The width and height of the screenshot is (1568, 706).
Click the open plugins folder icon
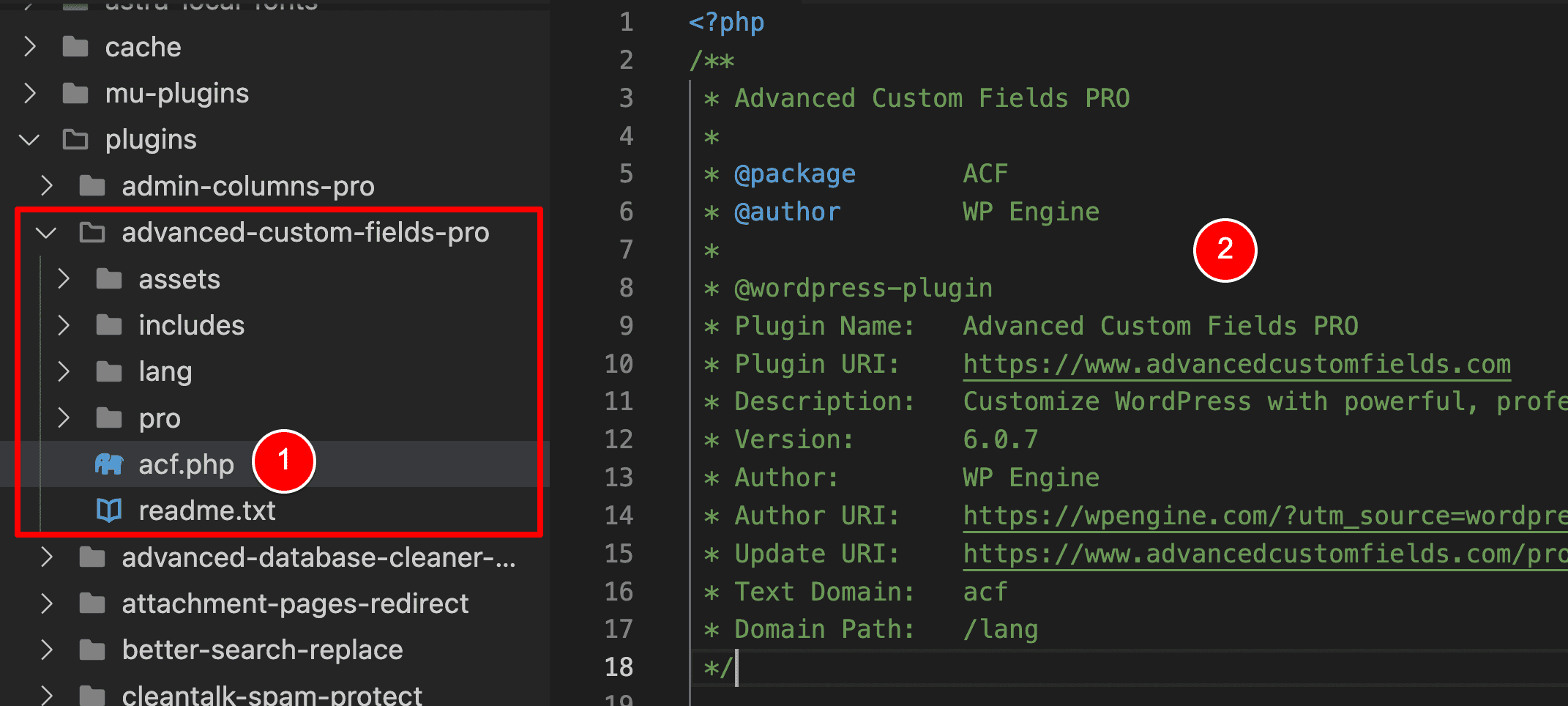(x=75, y=139)
